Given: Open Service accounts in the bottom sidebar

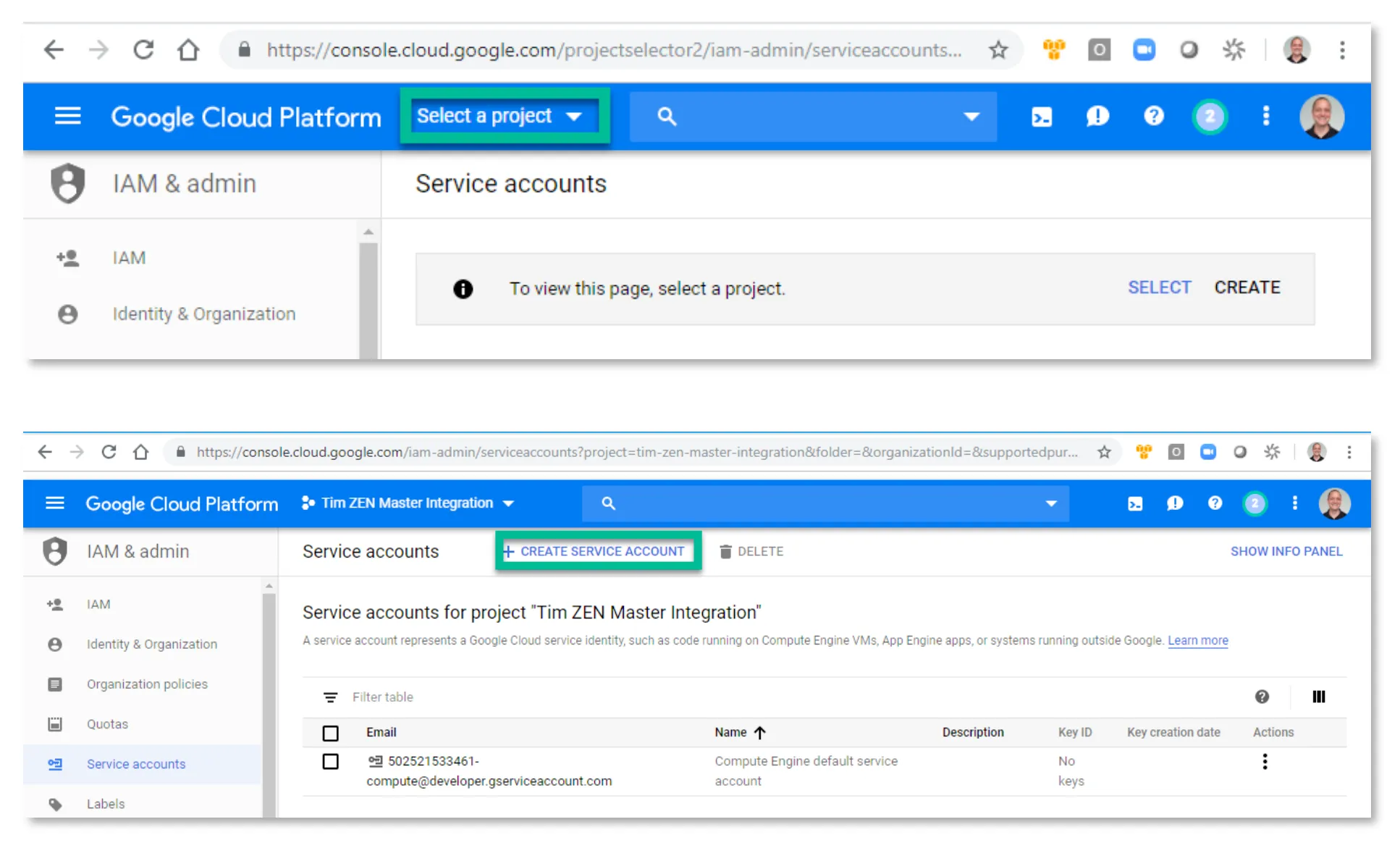Looking at the screenshot, I should coord(136,764).
